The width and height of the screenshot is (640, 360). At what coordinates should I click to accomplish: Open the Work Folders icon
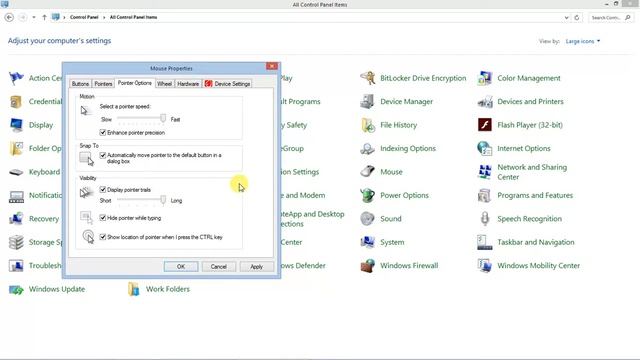tap(133, 289)
